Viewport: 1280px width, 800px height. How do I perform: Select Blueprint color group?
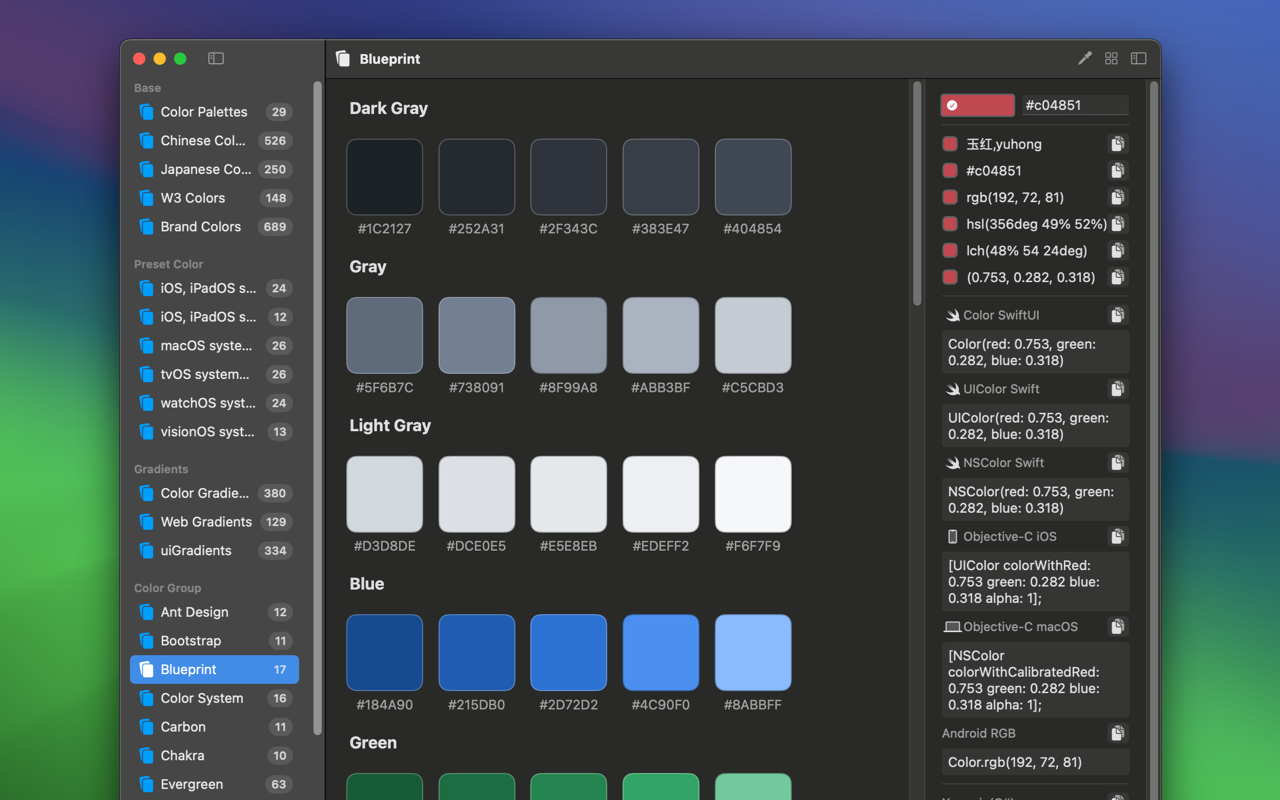214,670
